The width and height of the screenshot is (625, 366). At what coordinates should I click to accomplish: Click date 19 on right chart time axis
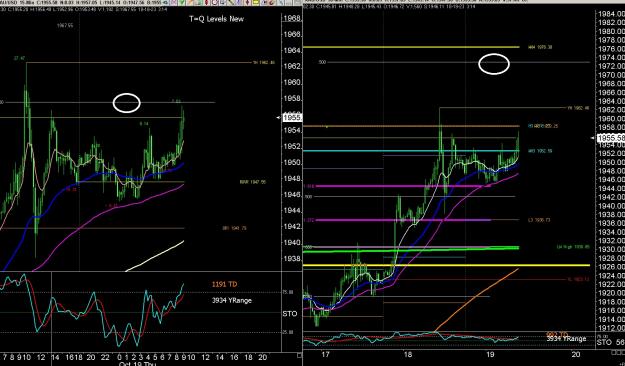pyautogui.click(x=490, y=354)
